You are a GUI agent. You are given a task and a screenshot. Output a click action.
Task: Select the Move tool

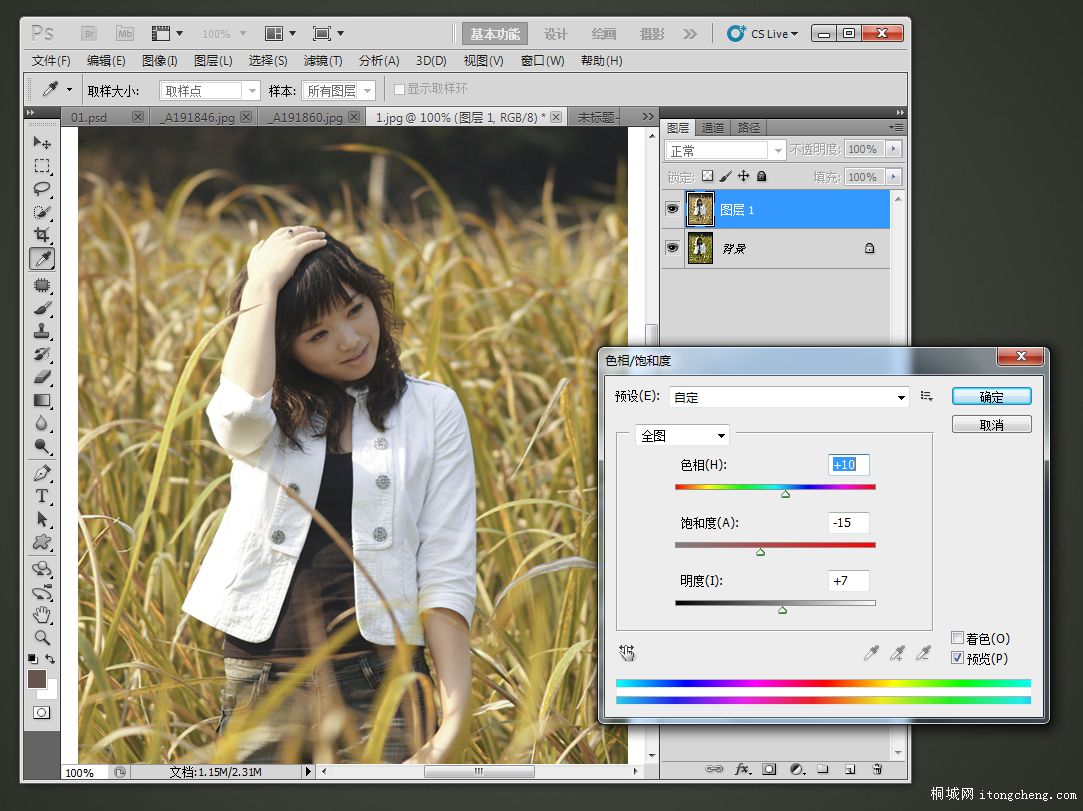click(x=42, y=142)
